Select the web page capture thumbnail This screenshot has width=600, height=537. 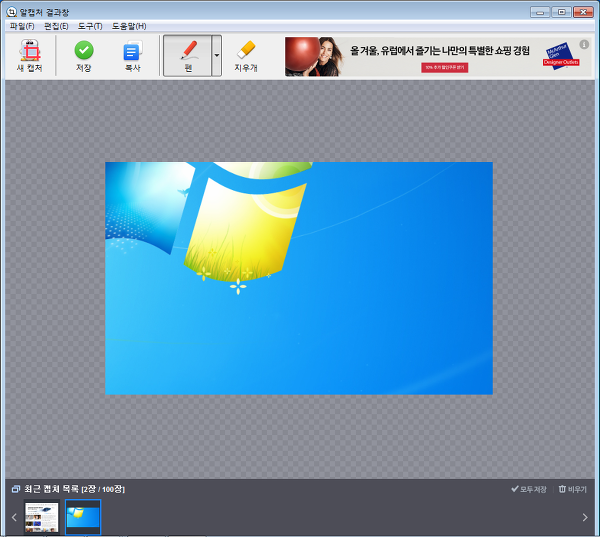click(x=42, y=517)
